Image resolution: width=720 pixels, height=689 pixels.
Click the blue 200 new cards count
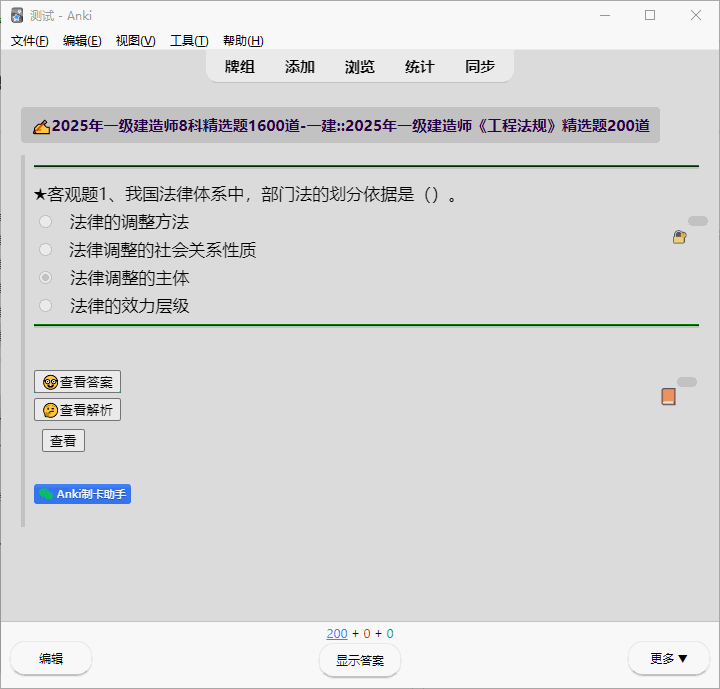[x=337, y=634]
